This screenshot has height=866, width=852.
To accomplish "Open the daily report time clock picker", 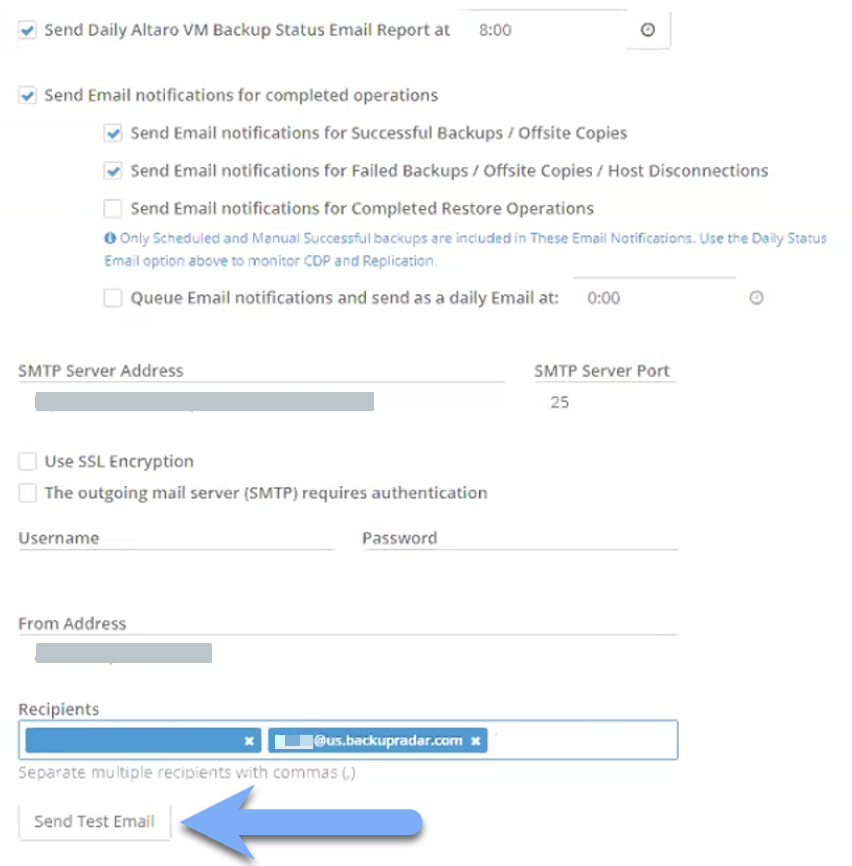I will click(648, 30).
